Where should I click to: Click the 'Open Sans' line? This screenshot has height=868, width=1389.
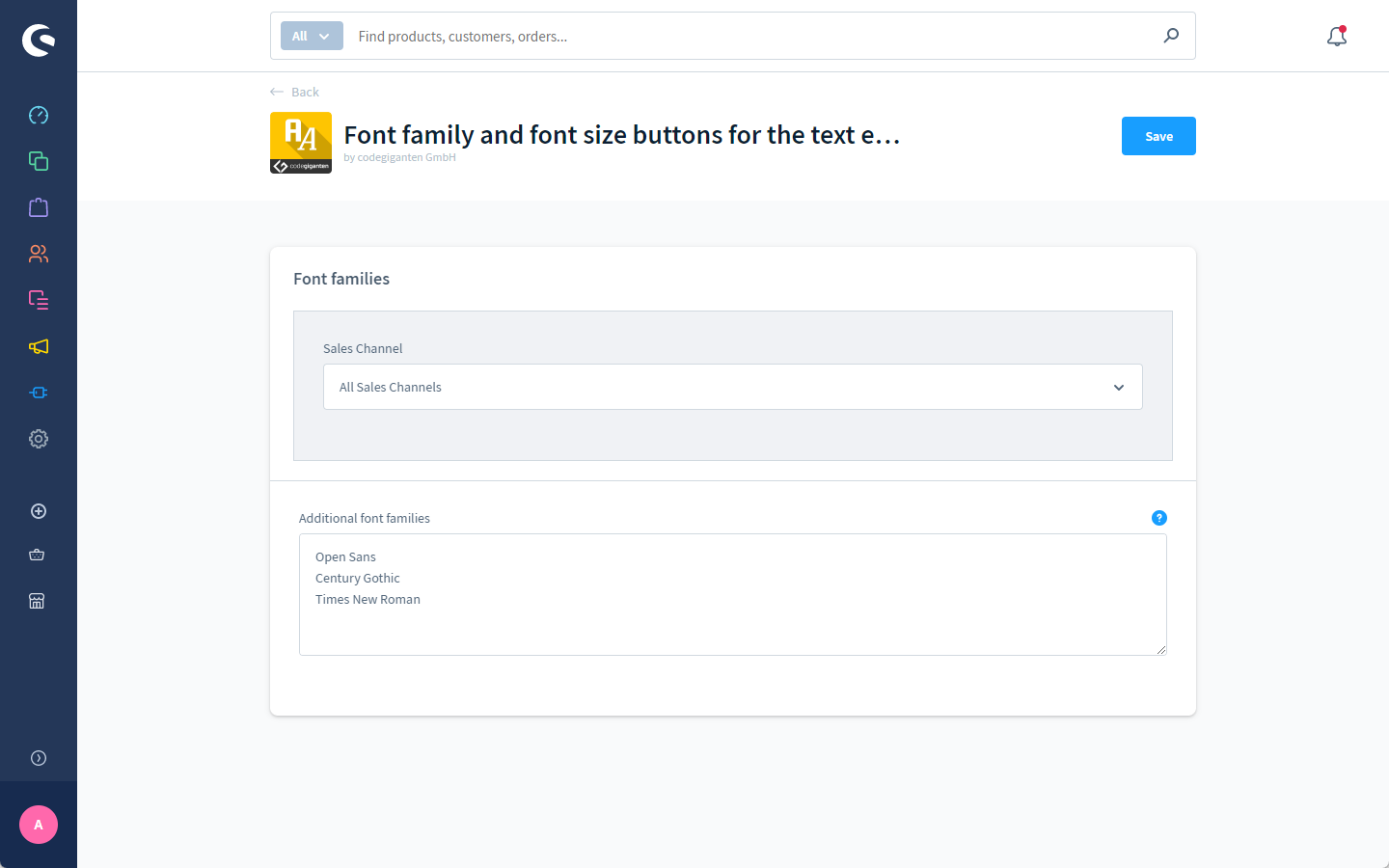click(x=345, y=556)
